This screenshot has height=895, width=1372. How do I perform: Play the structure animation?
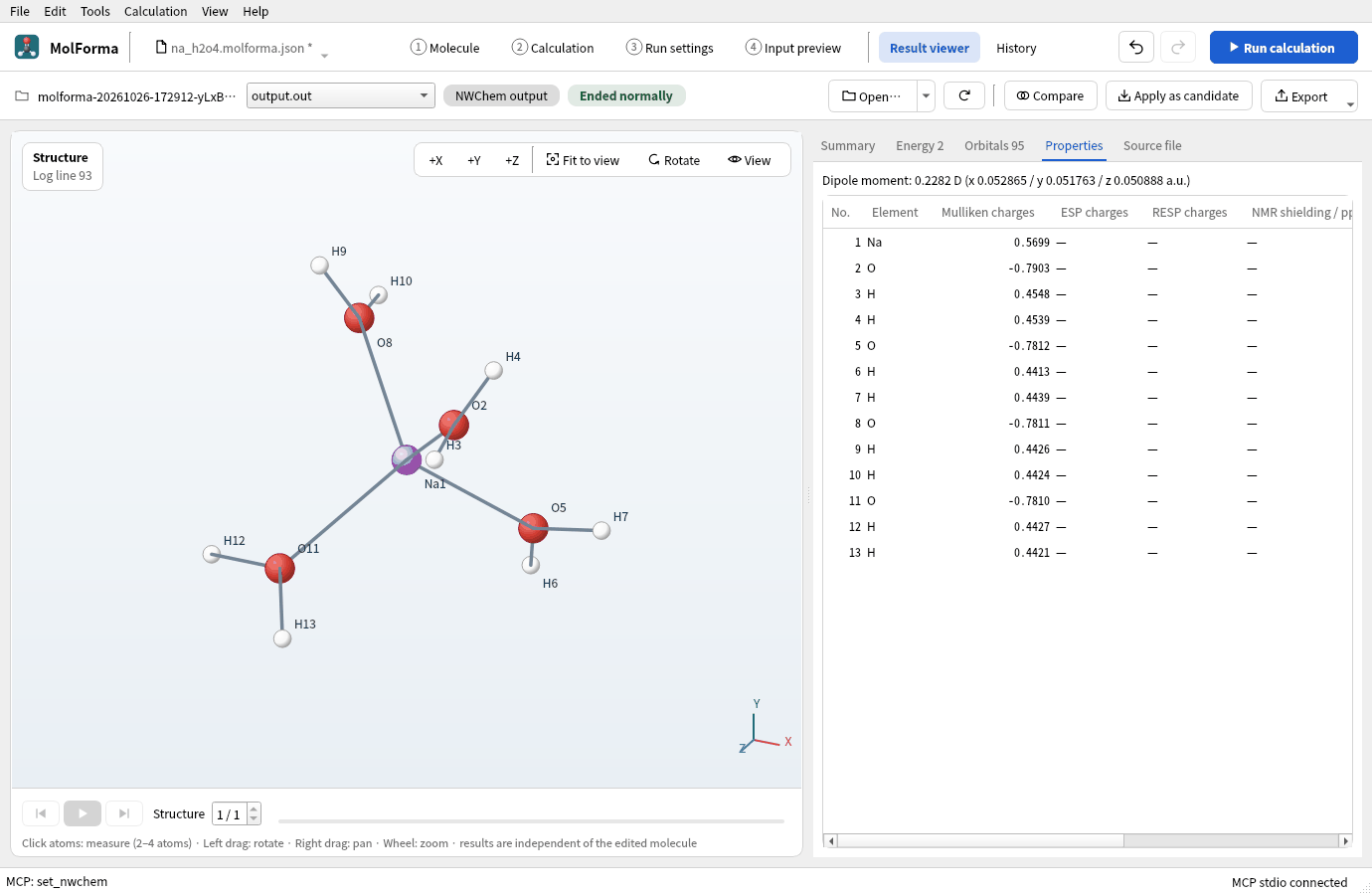83,813
